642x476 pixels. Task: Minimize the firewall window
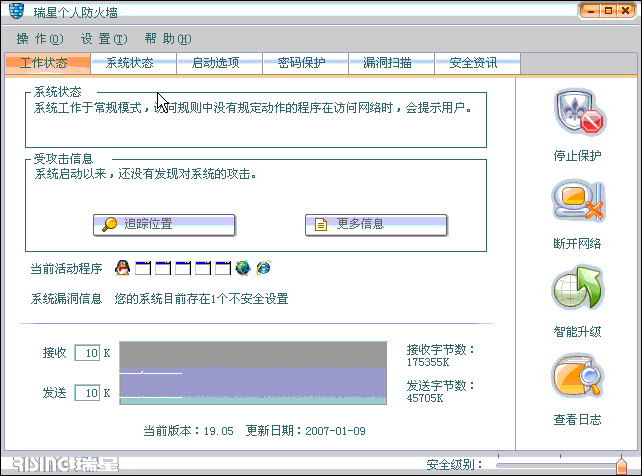(x=590, y=11)
